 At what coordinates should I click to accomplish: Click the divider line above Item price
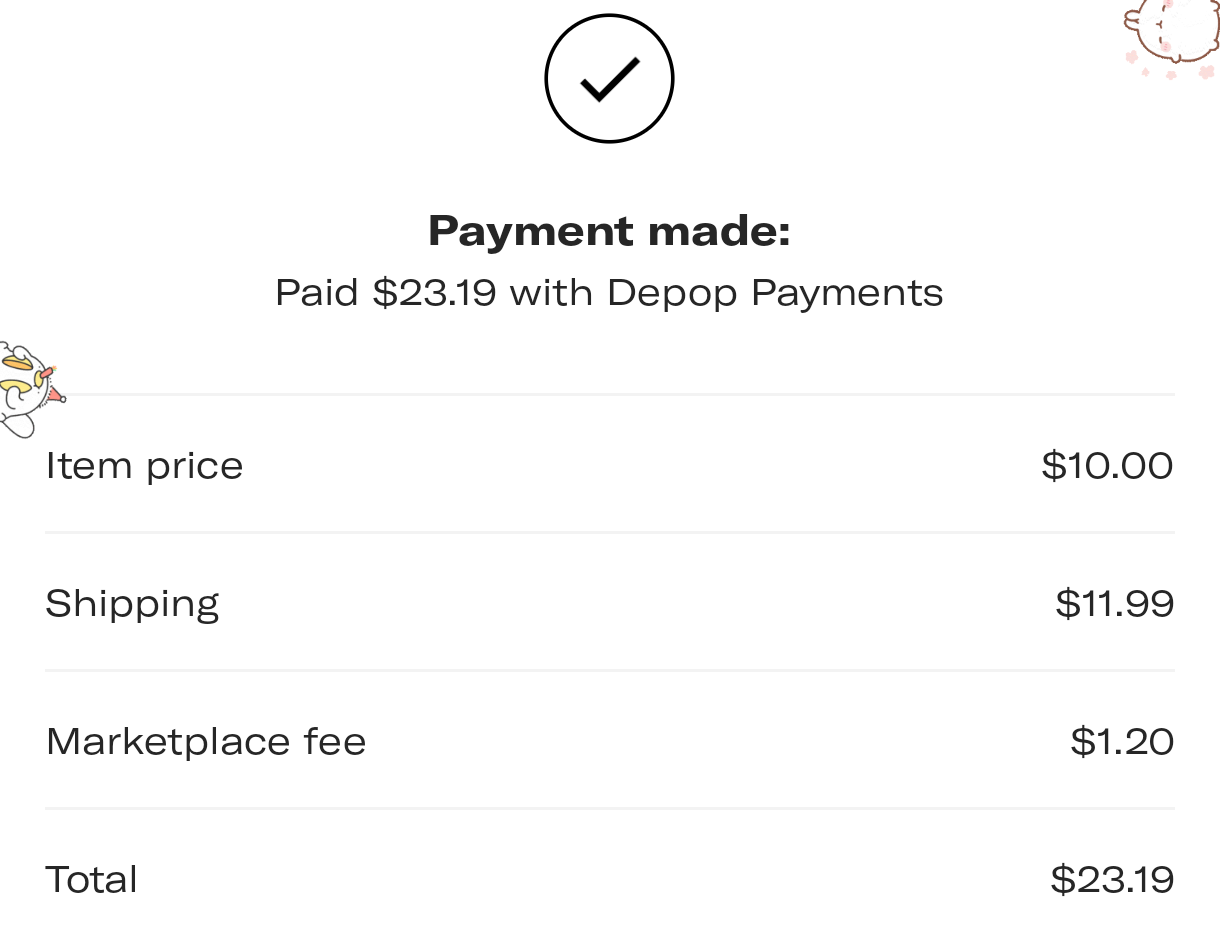coord(609,395)
